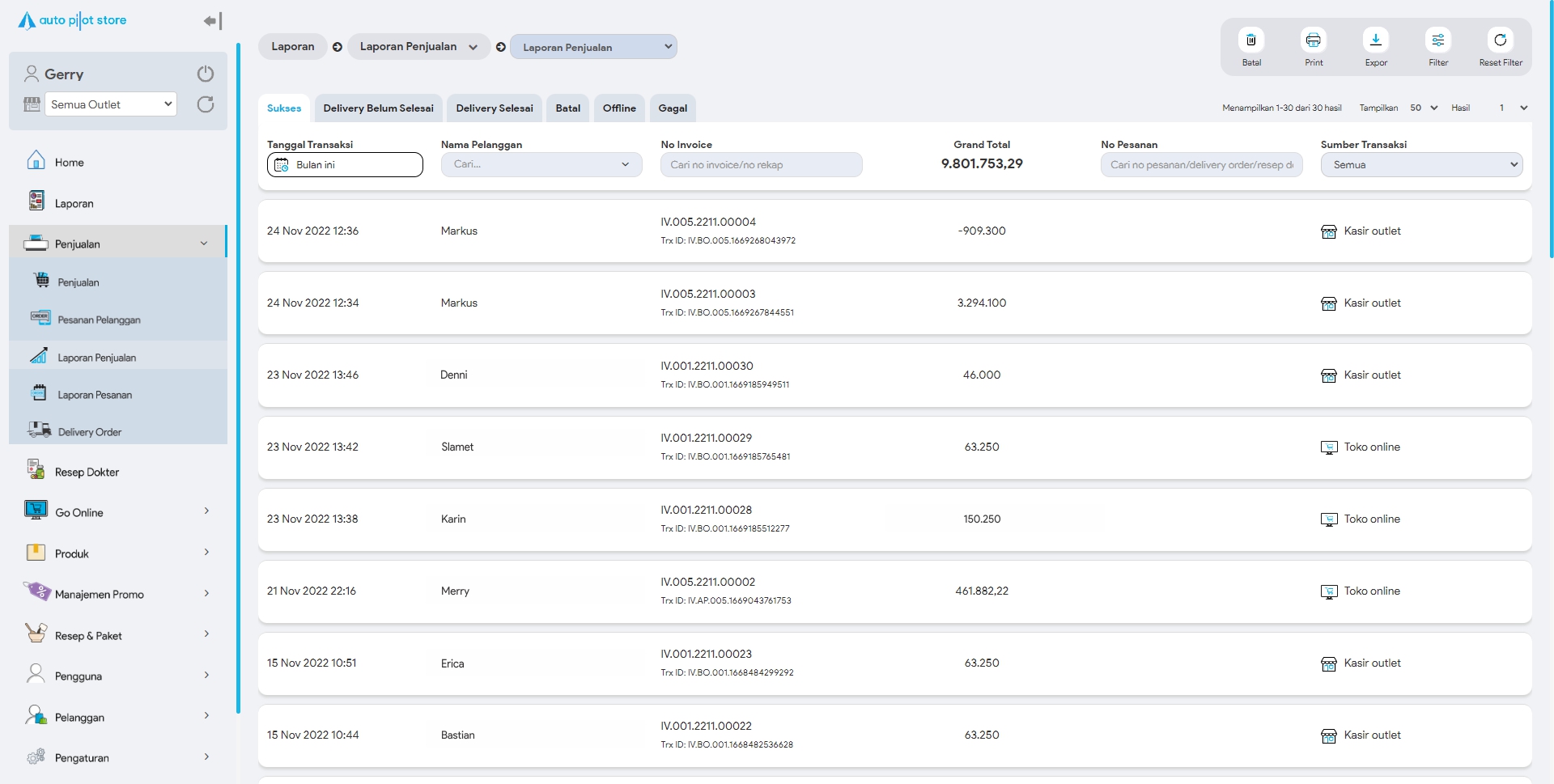This screenshot has width=1554, height=784.
Task: Collapse sidebar using the arrow icon
Action: [212, 21]
